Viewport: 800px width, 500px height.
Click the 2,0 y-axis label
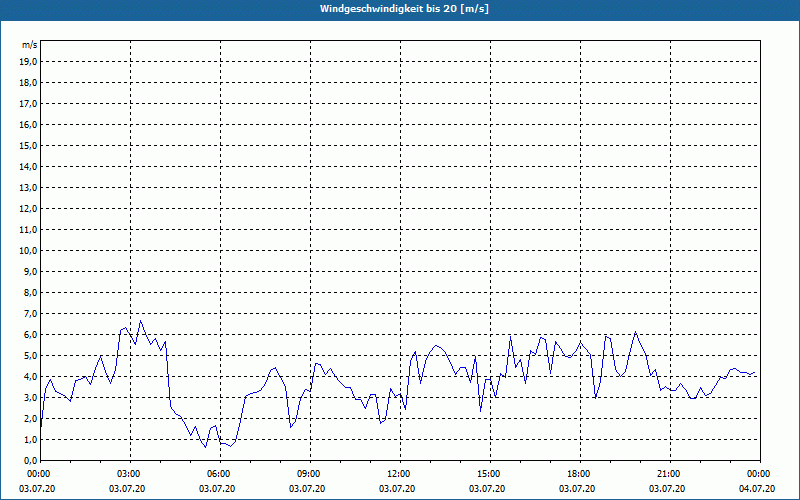coord(30,418)
